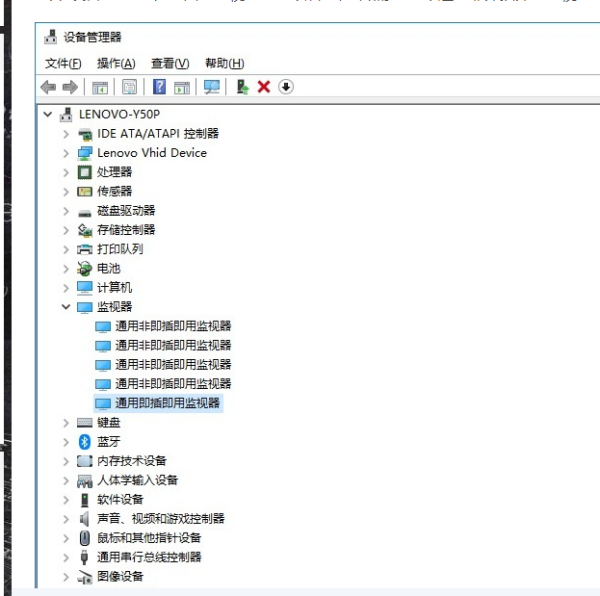Select the 监视器 category label
The height and width of the screenshot is (596, 600).
[114, 306]
